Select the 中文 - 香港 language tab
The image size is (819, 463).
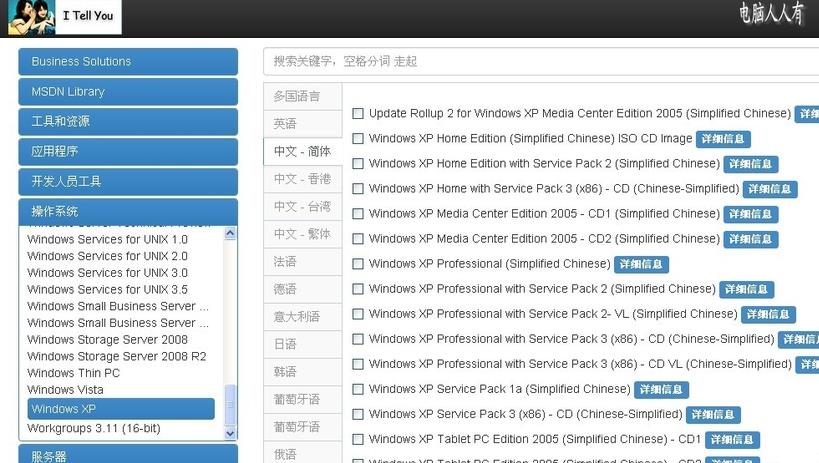(x=302, y=179)
